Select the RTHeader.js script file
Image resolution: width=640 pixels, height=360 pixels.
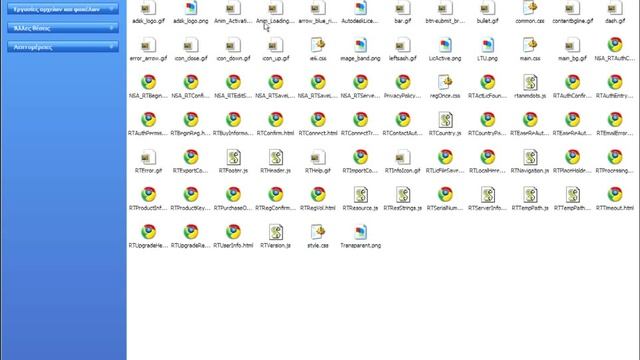(x=276, y=157)
